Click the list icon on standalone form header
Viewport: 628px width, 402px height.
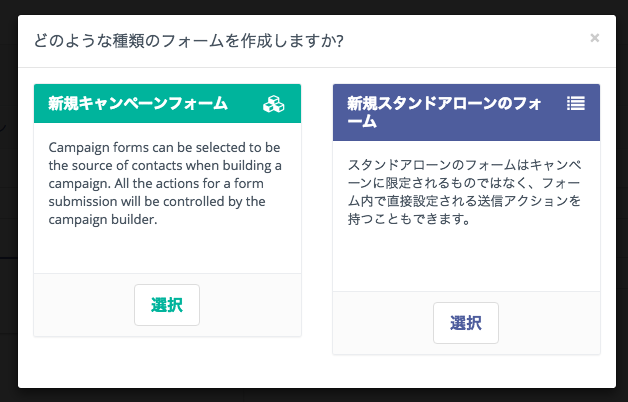coord(575,102)
